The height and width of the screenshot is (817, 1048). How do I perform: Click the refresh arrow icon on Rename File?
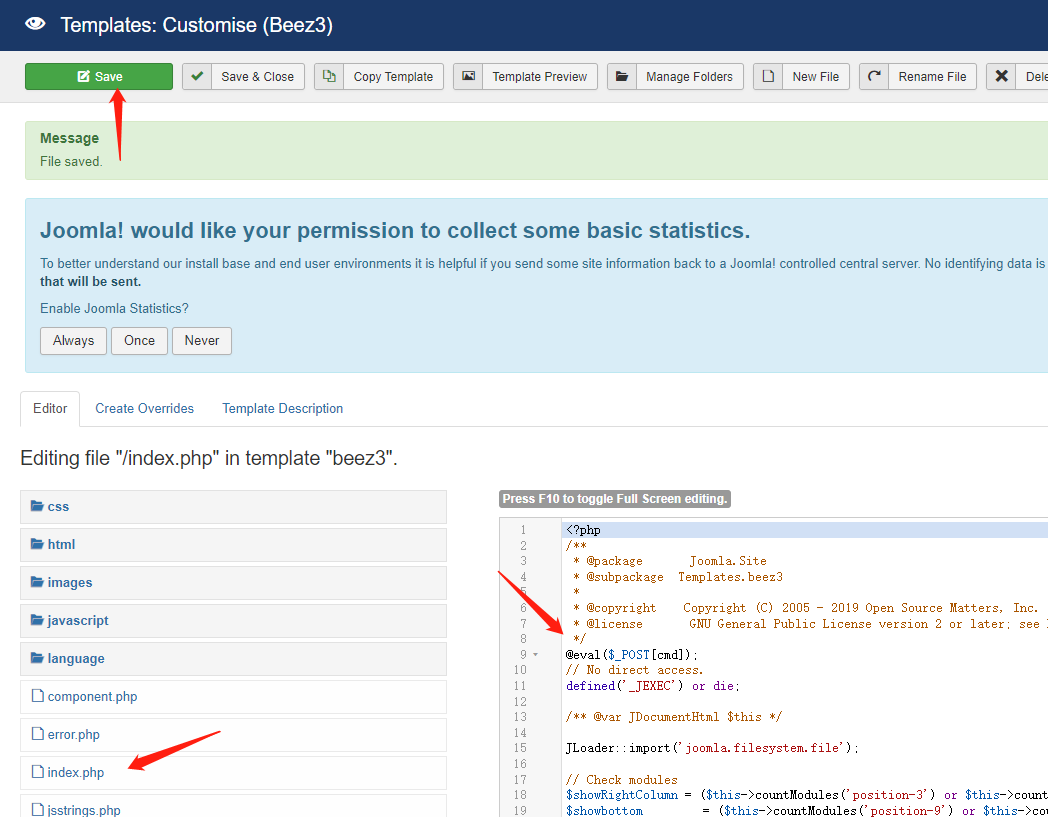click(874, 76)
